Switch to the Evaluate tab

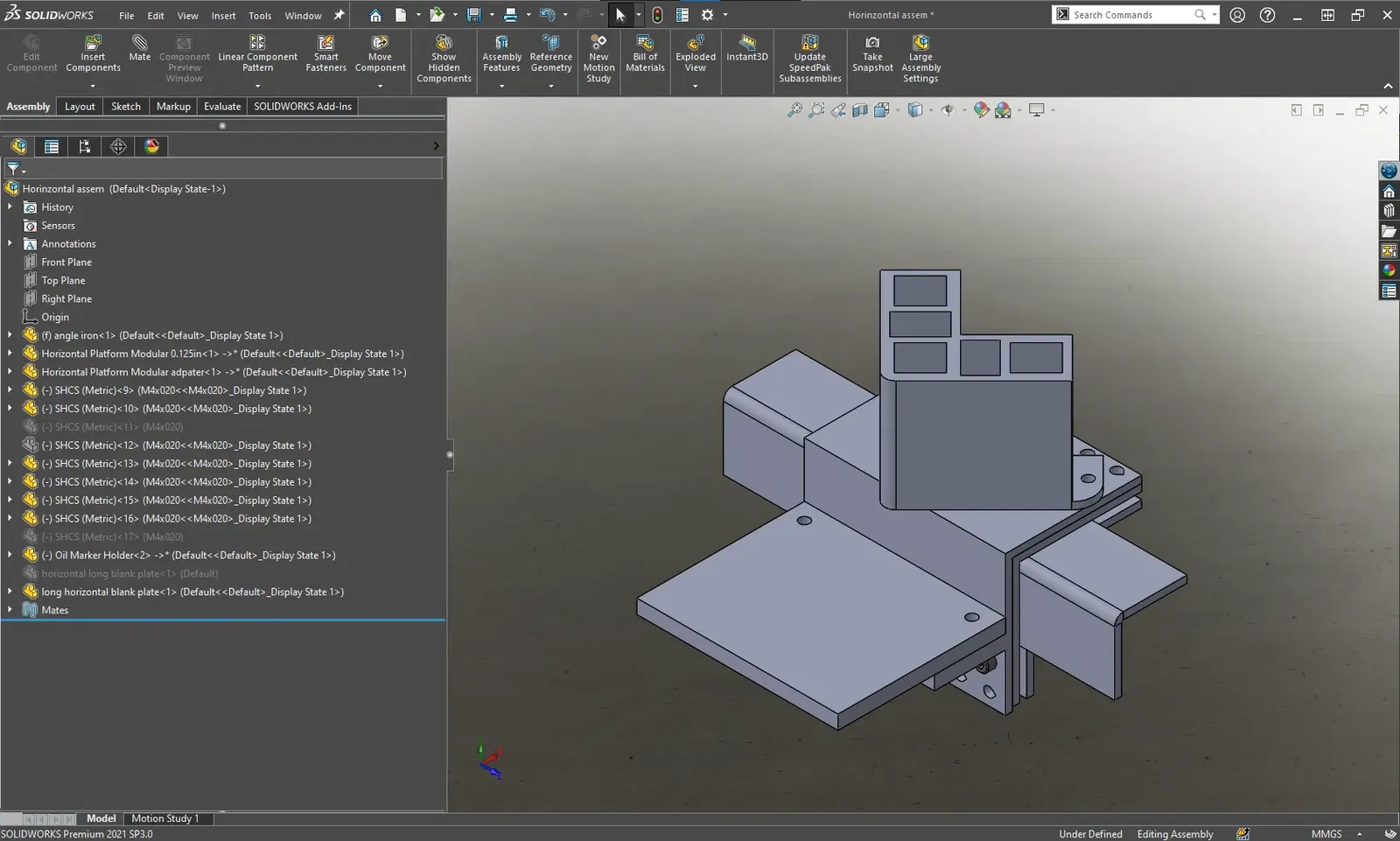click(222, 106)
